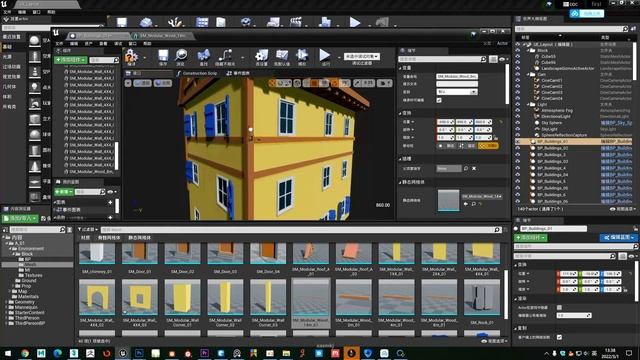Clear the parent socket with the X icon
This screenshot has height=360, width=640.
pos(474,168)
